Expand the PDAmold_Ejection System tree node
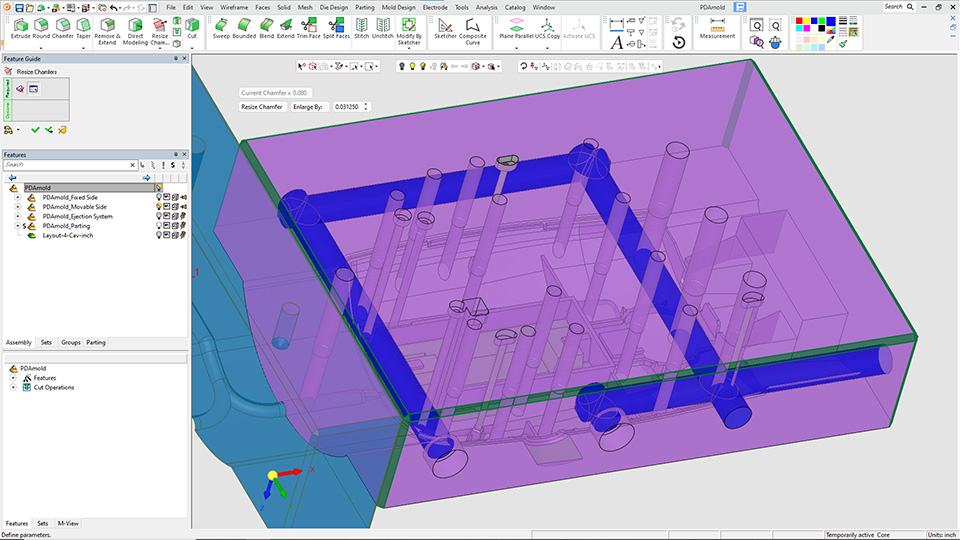This screenshot has width=960, height=540. point(17,216)
